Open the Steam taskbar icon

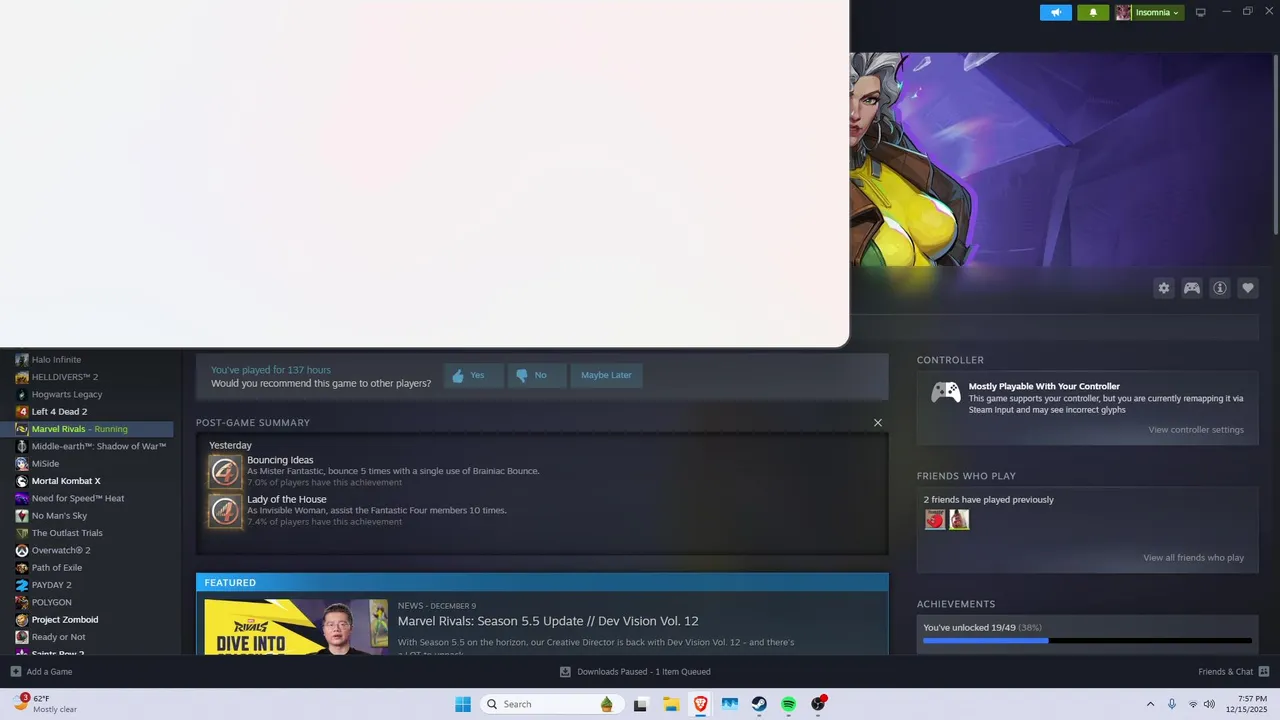pos(759,704)
